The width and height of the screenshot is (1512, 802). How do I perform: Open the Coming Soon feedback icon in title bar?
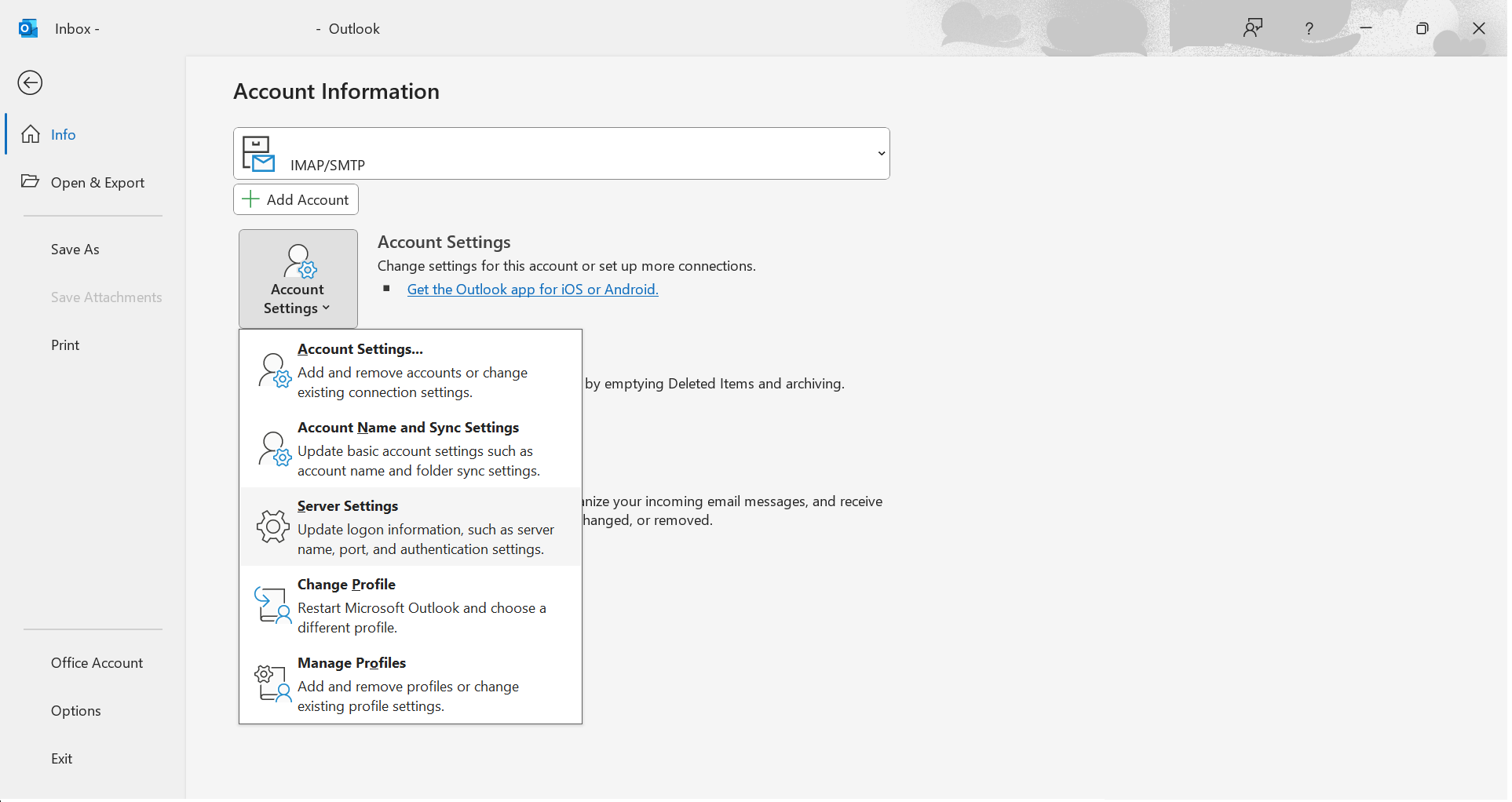point(1253,28)
